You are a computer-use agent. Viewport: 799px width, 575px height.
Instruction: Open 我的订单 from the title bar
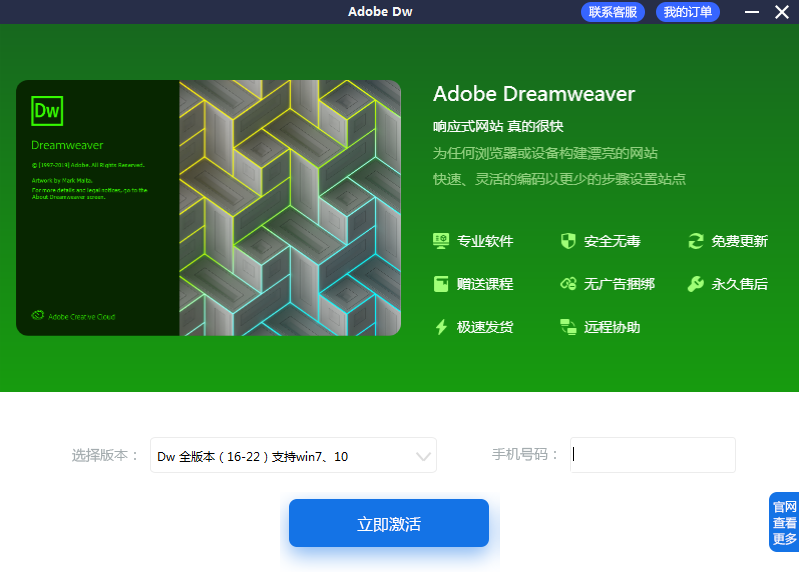tap(687, 12)
